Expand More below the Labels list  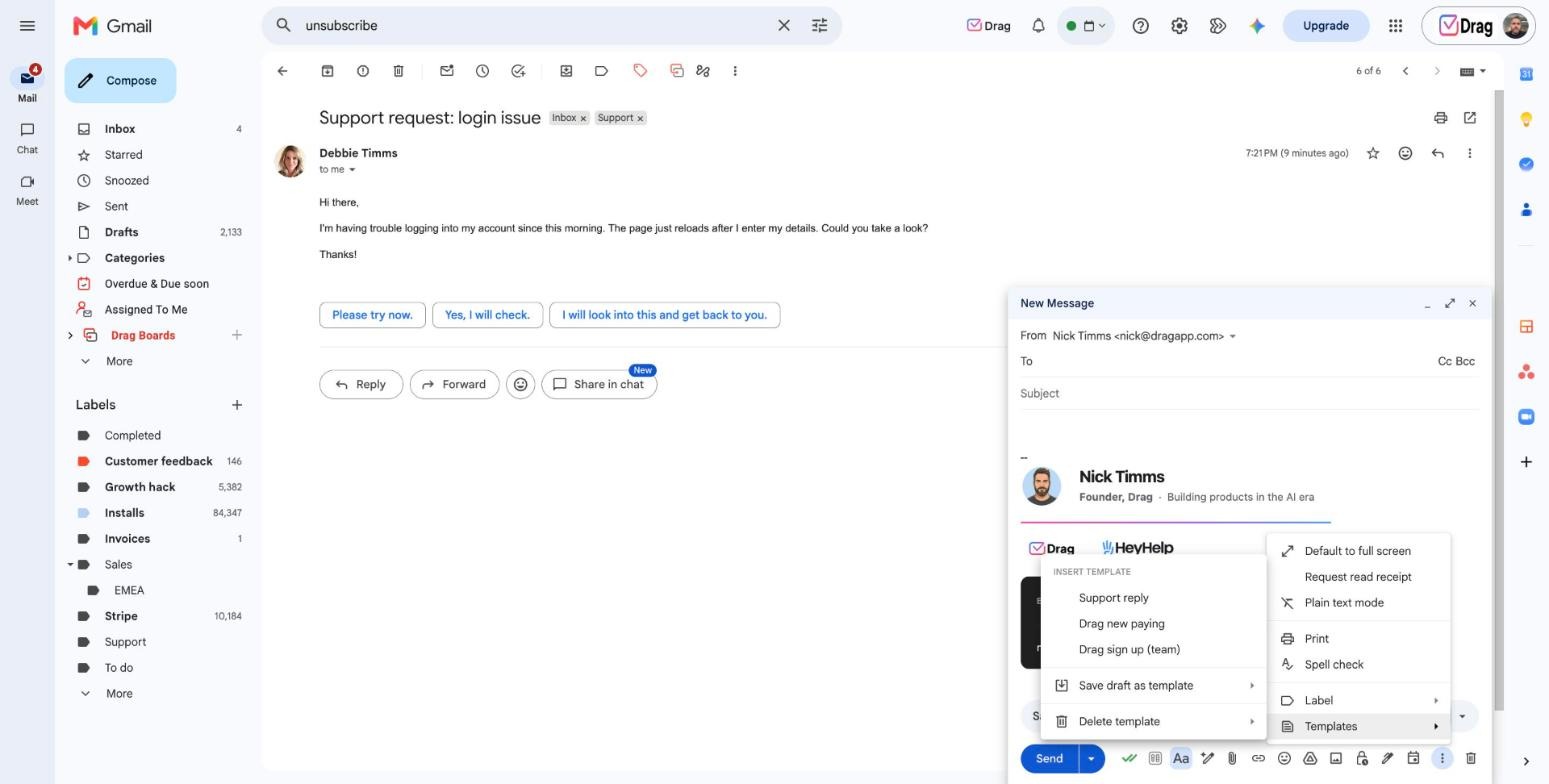(x=119, y=694)
